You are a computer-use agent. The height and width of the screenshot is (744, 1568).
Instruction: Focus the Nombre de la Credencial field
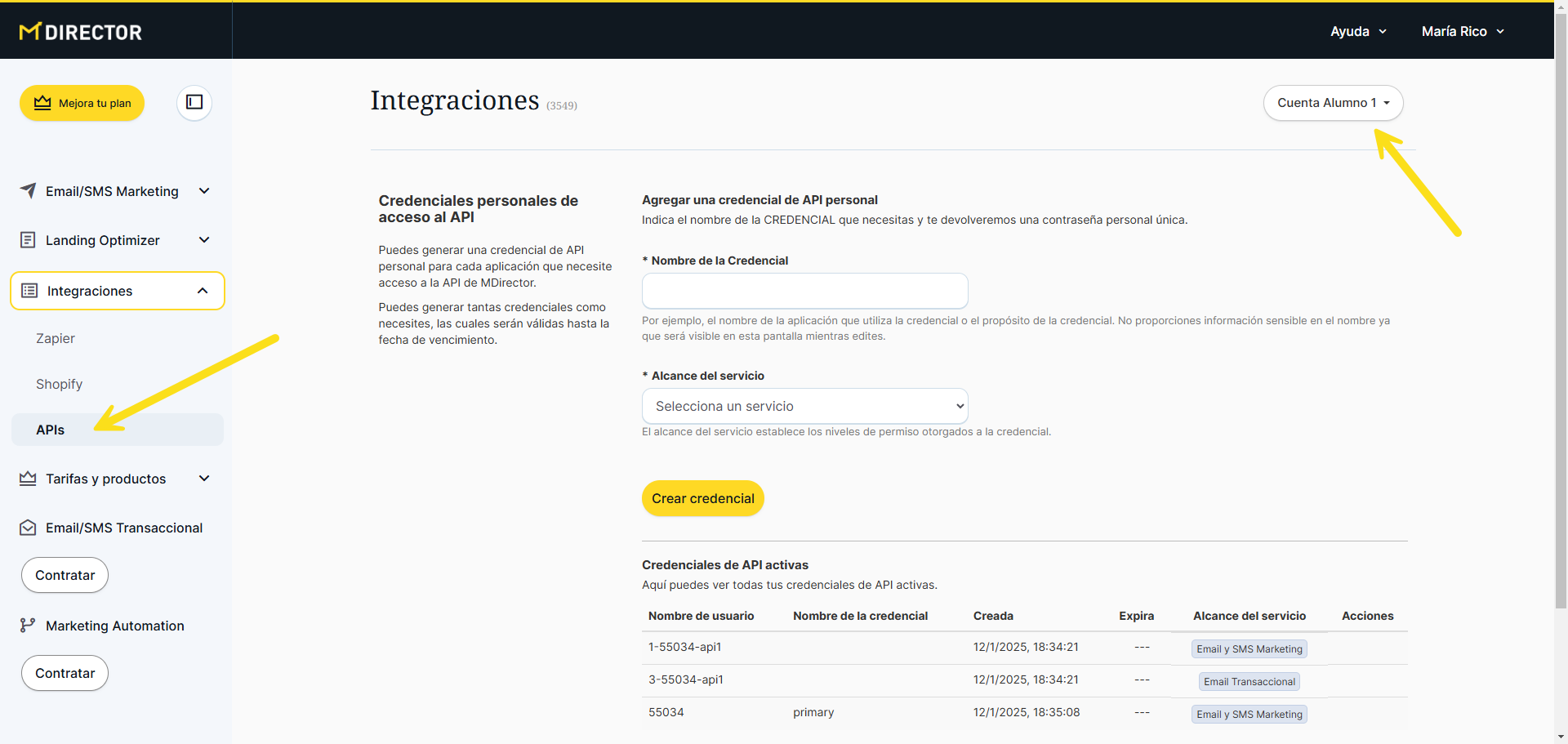coord(804,291)
